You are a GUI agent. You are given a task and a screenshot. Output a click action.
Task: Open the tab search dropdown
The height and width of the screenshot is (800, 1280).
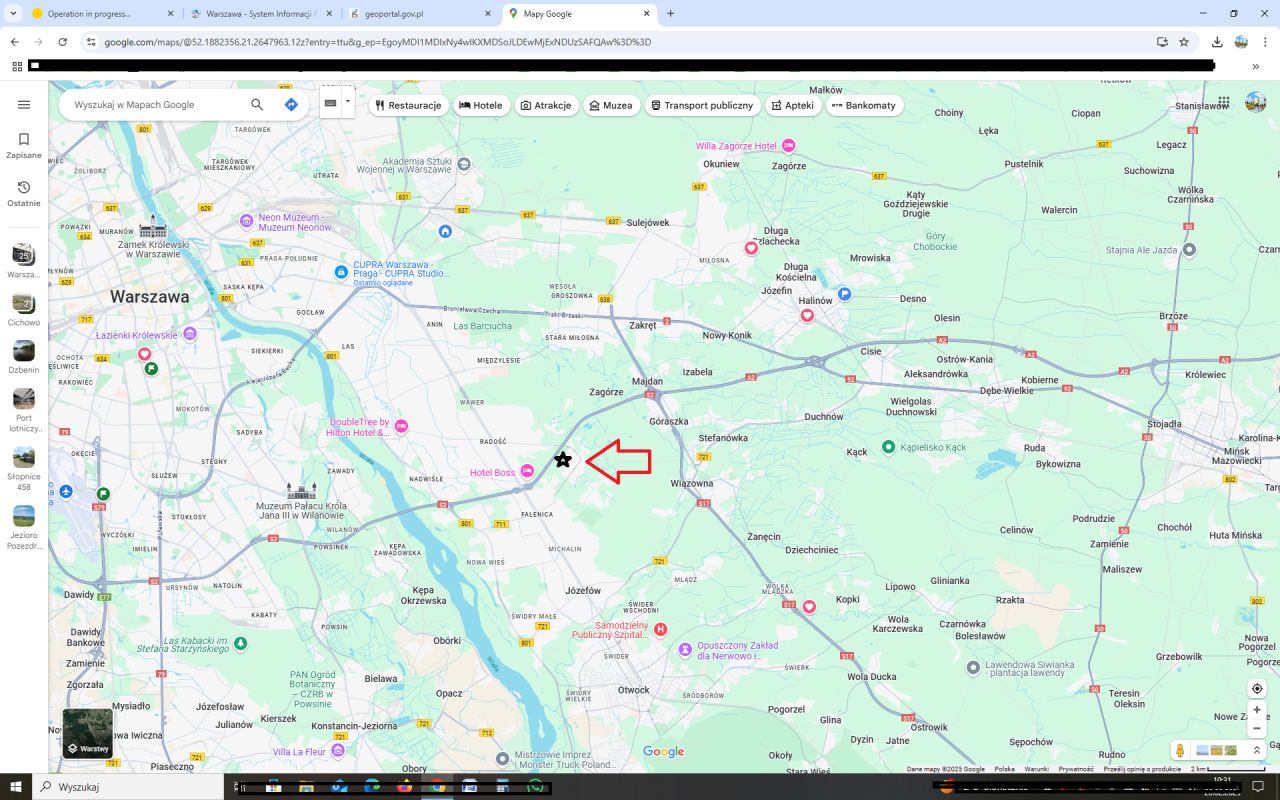click(x=14, y=14)
